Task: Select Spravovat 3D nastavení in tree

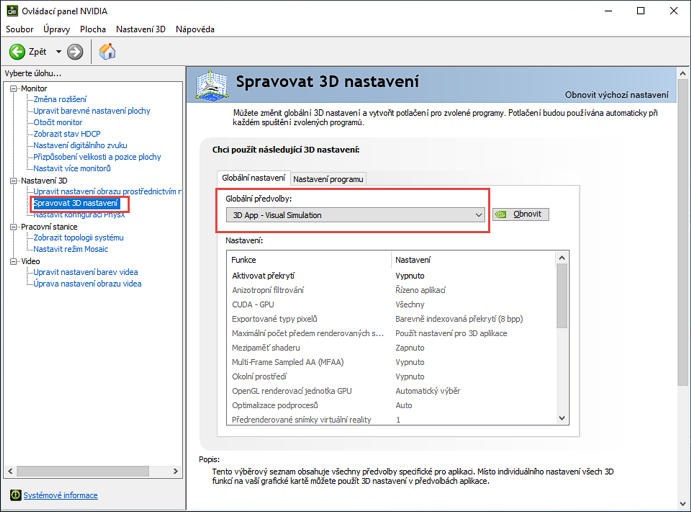Action: [76, 203]
